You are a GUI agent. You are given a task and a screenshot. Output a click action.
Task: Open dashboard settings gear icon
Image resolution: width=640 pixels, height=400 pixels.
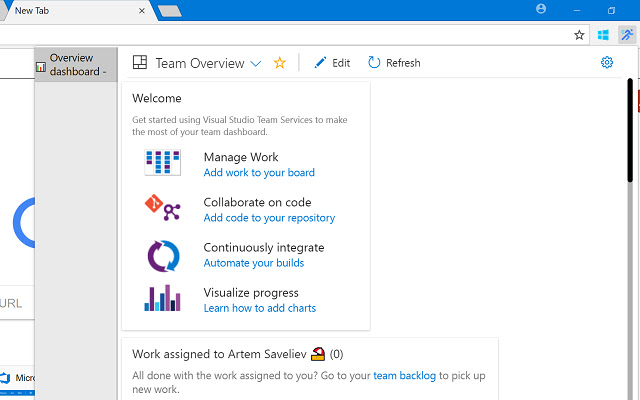coord(607,62)
